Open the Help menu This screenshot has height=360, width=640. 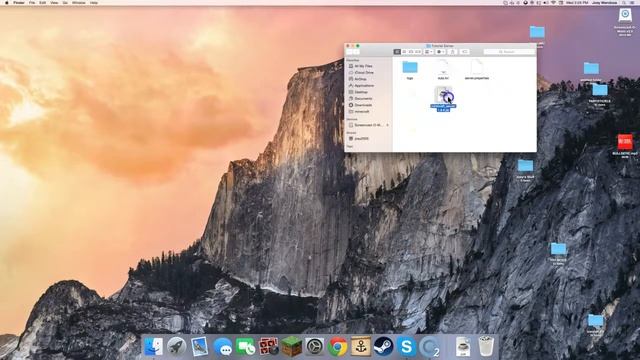click(x=93, y=2)
